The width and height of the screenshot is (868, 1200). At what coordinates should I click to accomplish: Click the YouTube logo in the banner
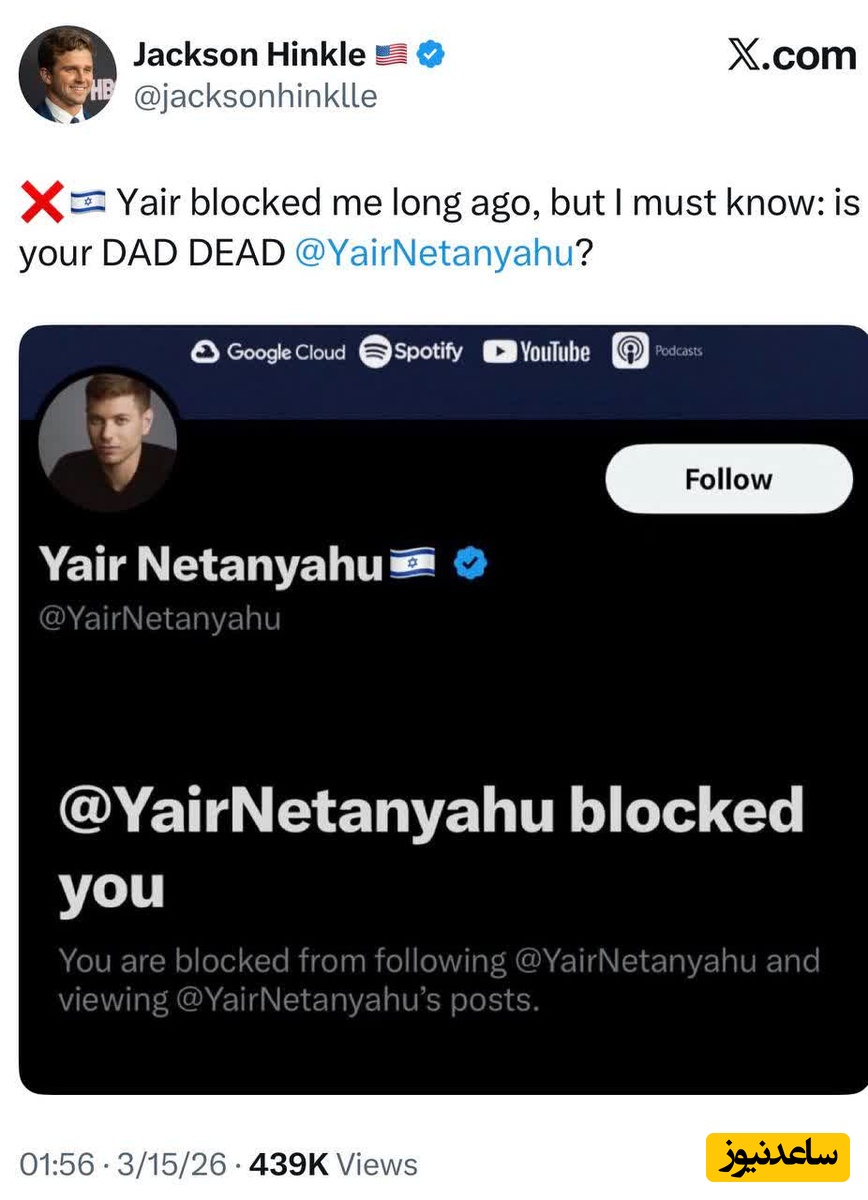pyautogui.click(x=537, y=352)
